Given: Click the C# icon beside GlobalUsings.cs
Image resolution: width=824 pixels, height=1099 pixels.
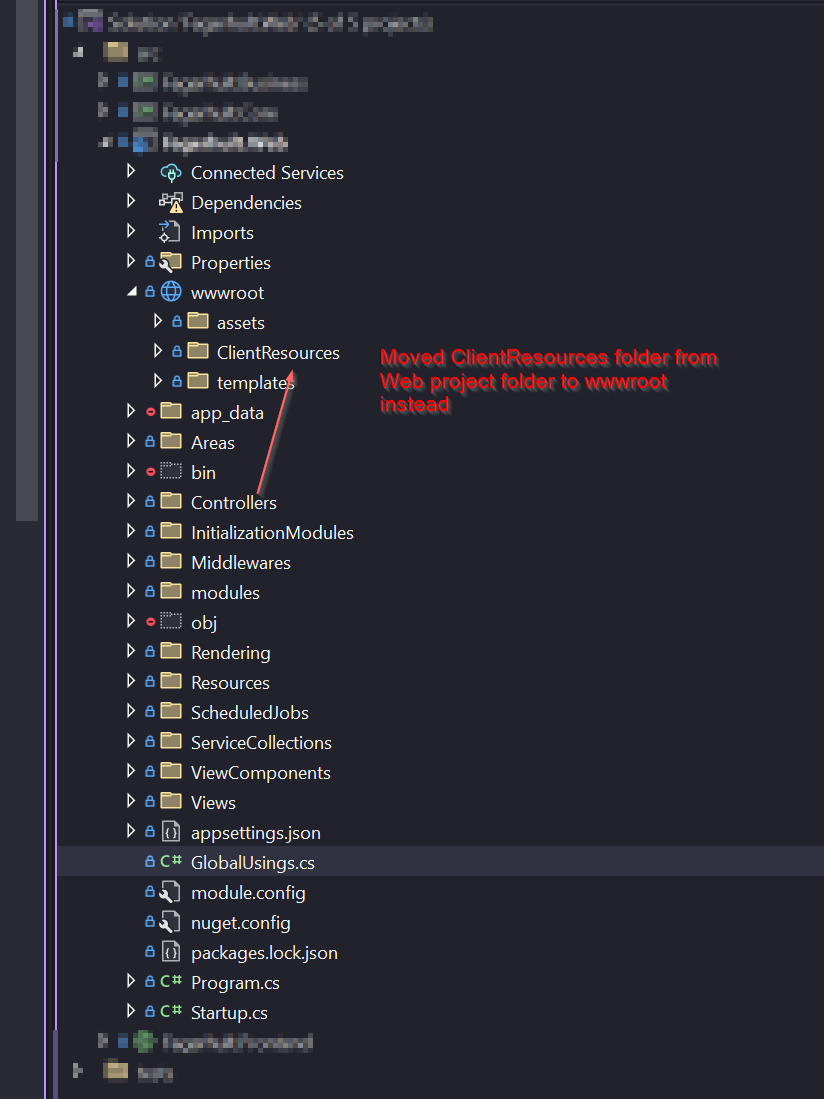Looking at the screenshot, I should pyautogui.click(x=171, y=863).
